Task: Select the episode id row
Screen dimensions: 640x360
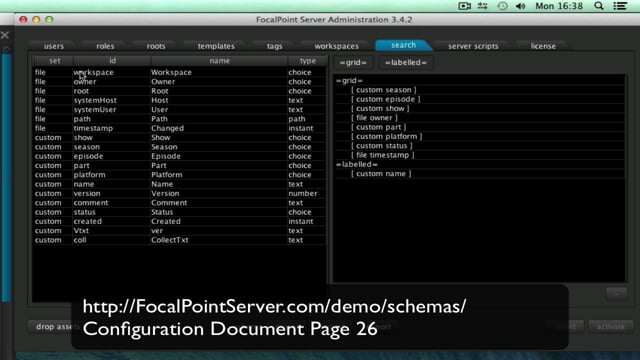Action: click(180, 156)
